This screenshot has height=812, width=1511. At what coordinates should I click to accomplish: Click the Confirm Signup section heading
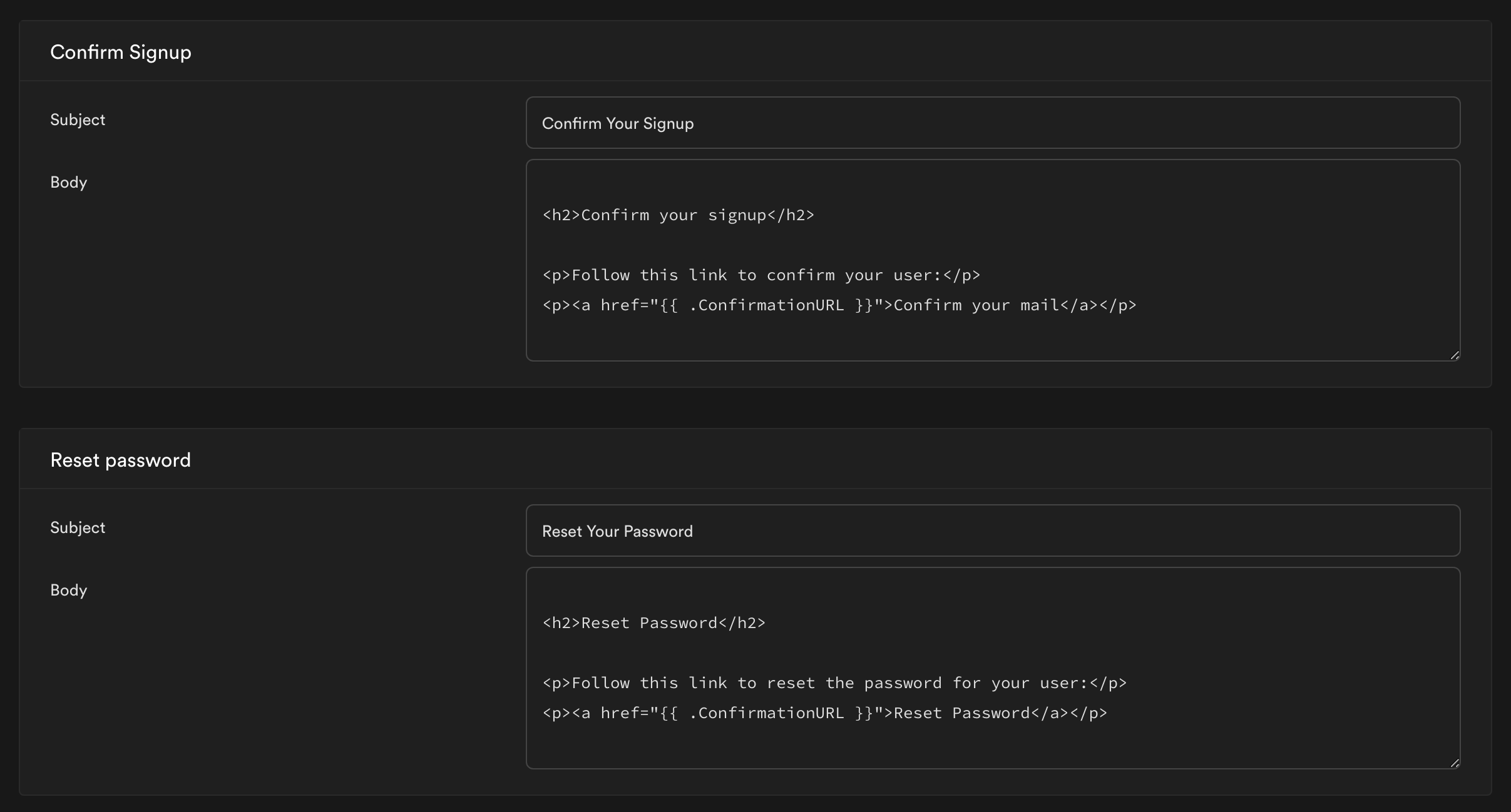pos(121,52)
